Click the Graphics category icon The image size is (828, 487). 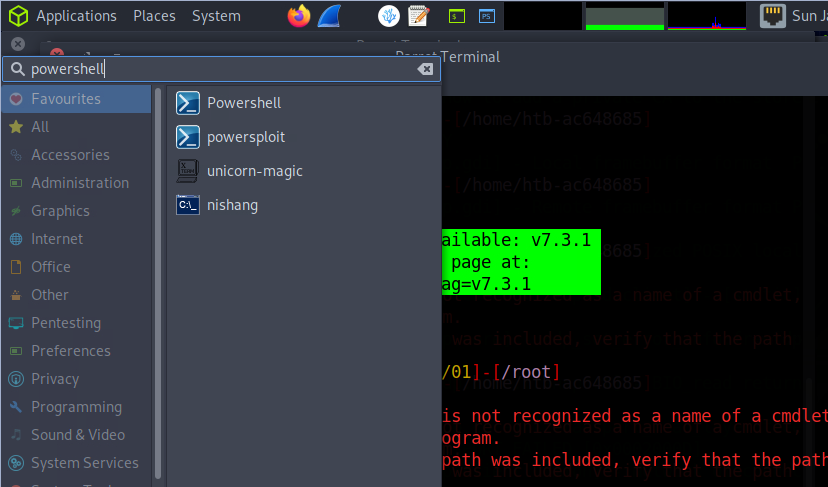coord(16,211)
